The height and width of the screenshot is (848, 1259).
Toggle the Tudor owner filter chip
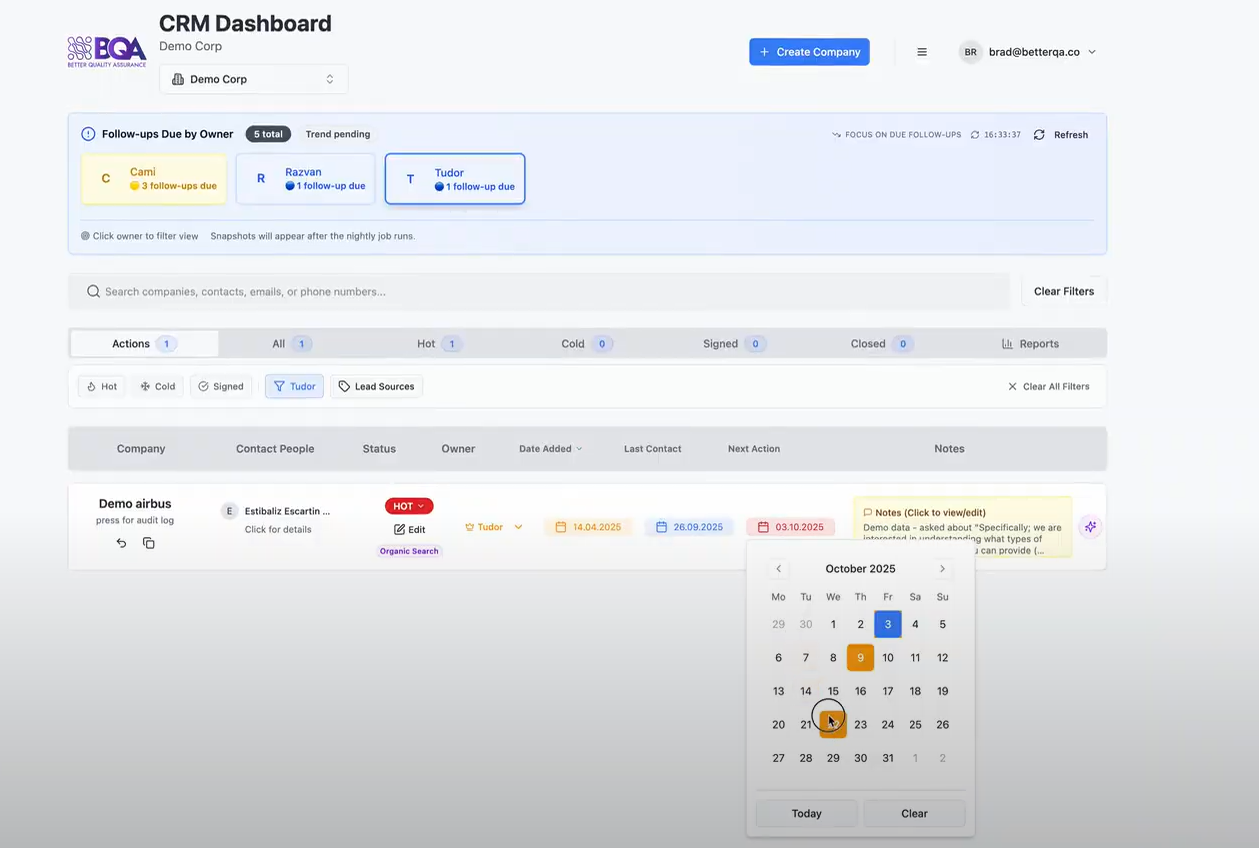point(293,386)
